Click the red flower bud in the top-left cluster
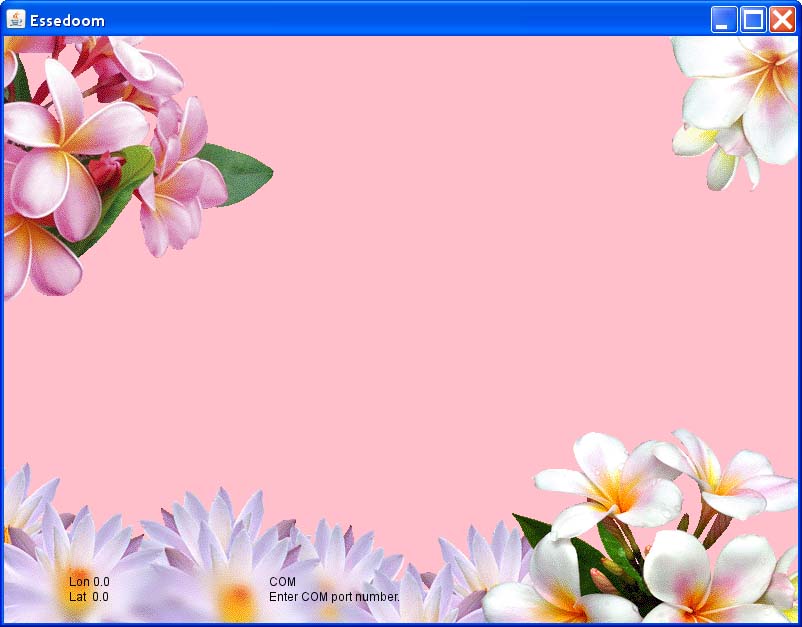This screenshot has height=627, width=802. (105, 172)
